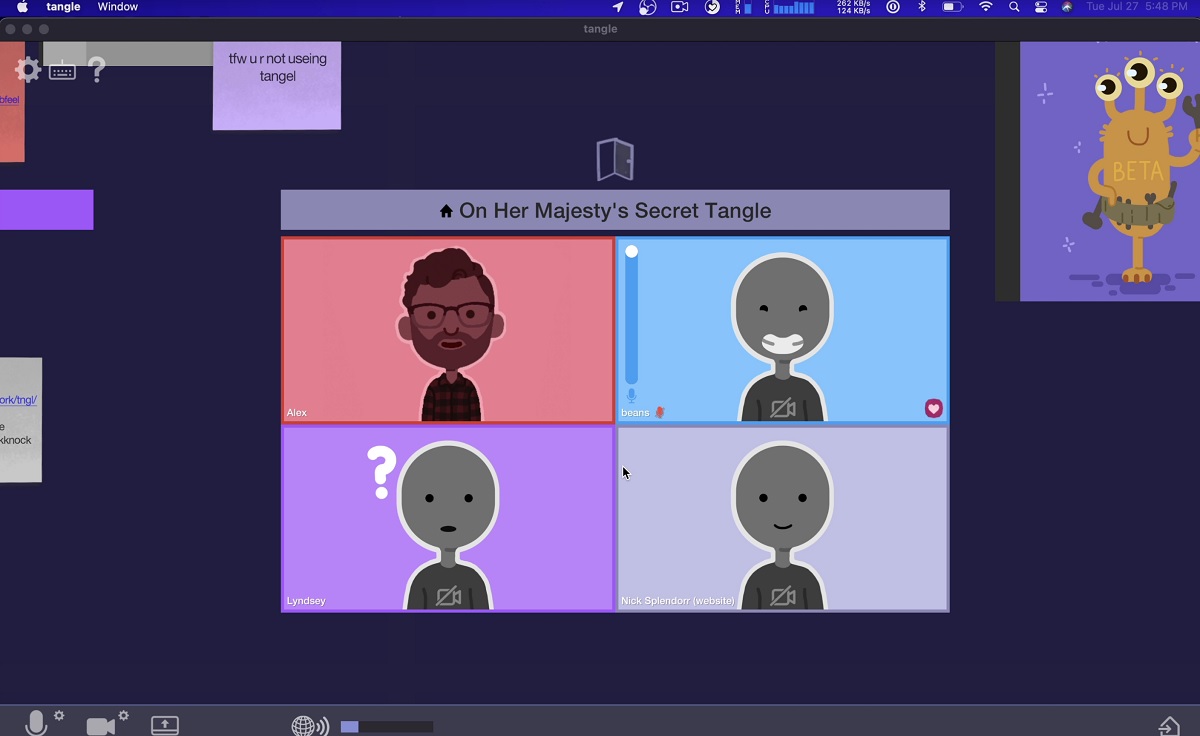Screen dimensions: 1200x736
Task: Click the heart badge on beans' tile
Action: tap(933, 408)
